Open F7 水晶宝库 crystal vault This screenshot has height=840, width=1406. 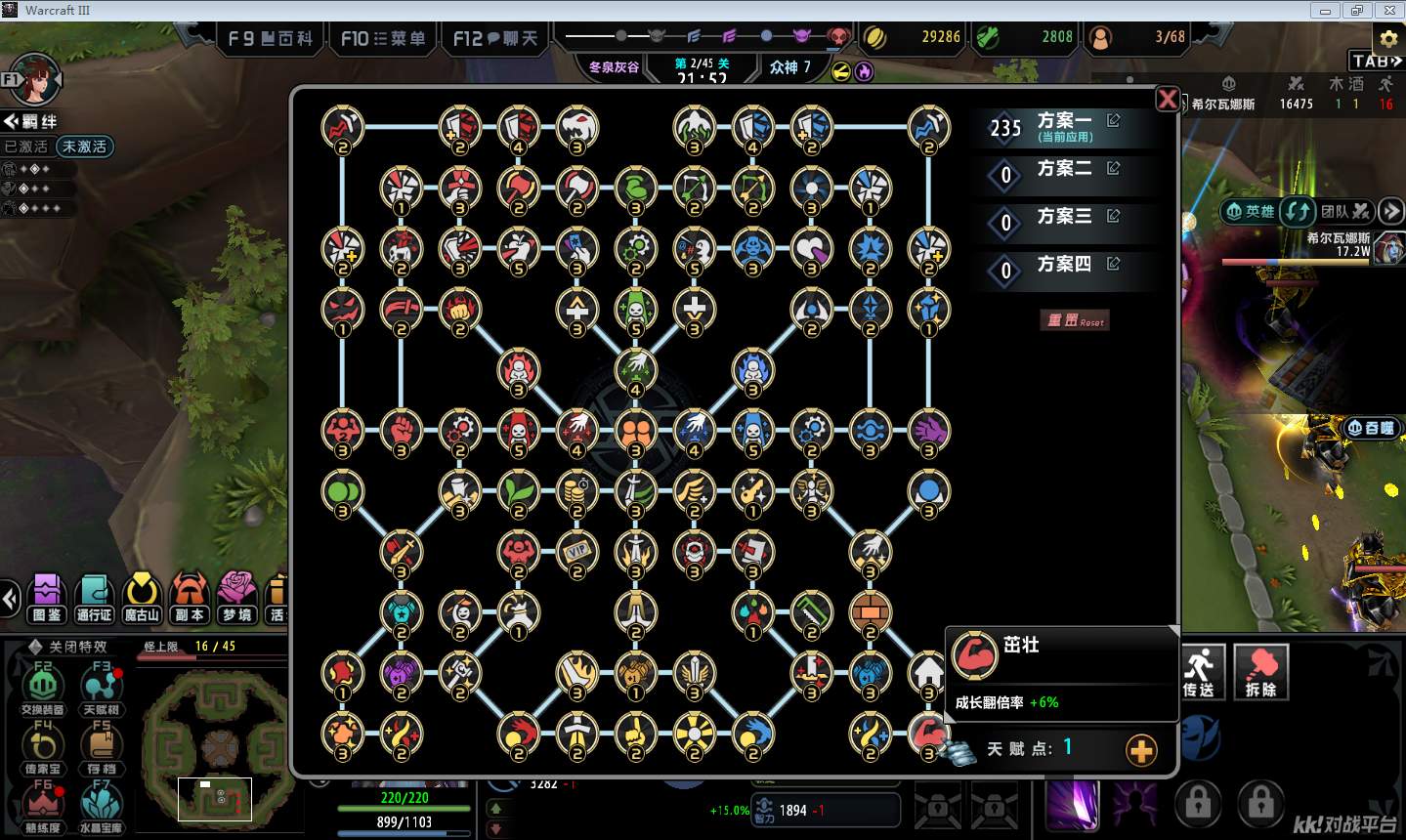click(102, 806)
